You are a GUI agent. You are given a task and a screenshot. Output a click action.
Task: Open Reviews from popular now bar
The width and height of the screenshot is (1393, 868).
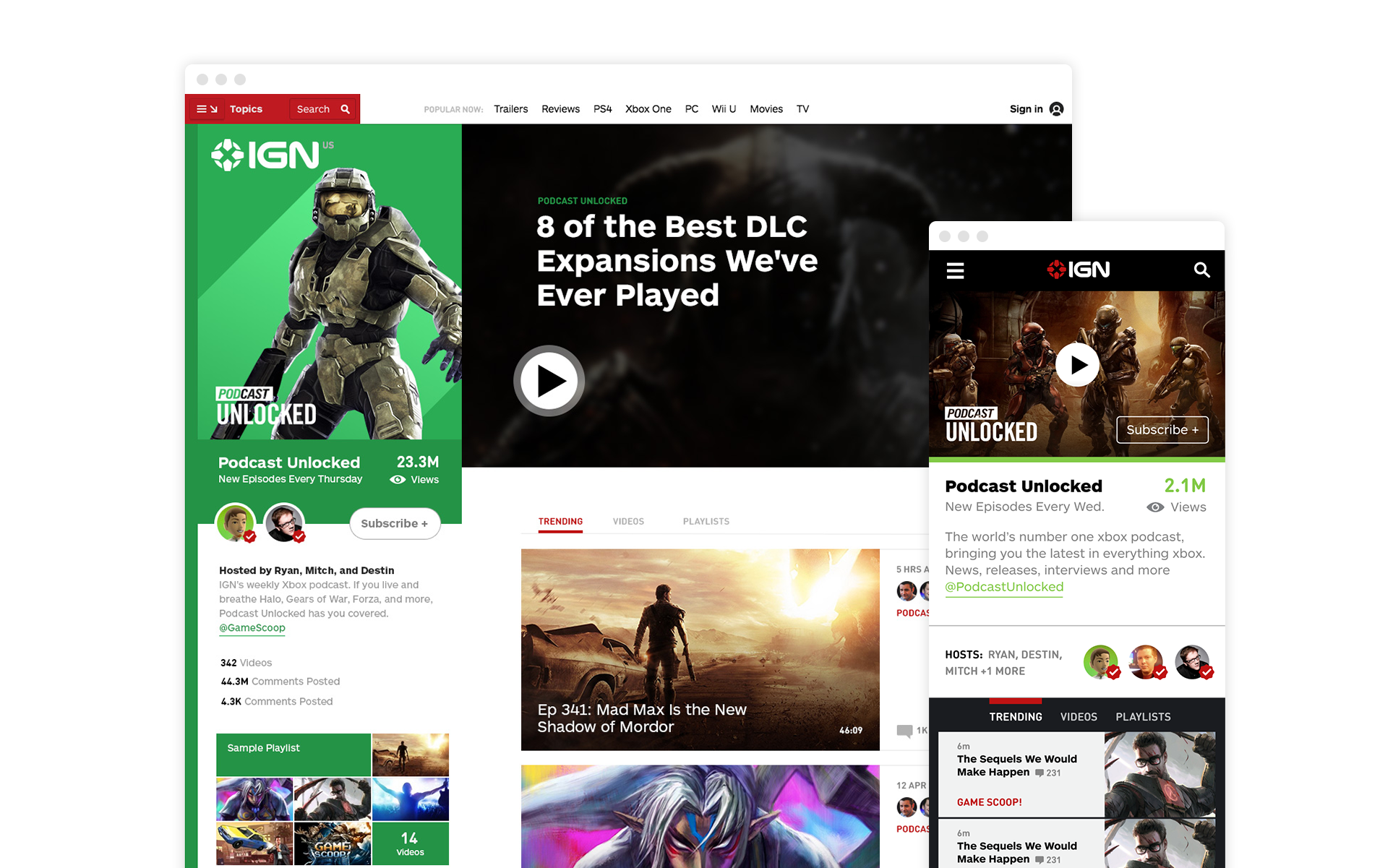(560, 109)
